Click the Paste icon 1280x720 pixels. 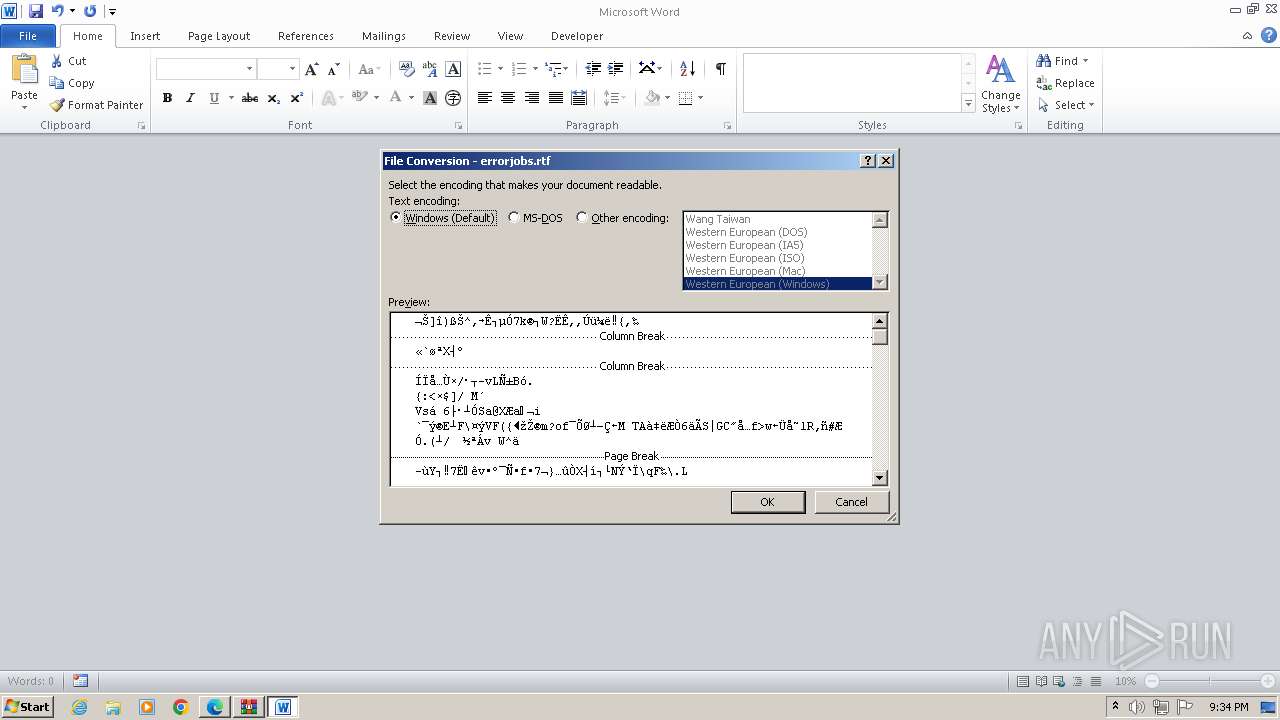[24, 72]
